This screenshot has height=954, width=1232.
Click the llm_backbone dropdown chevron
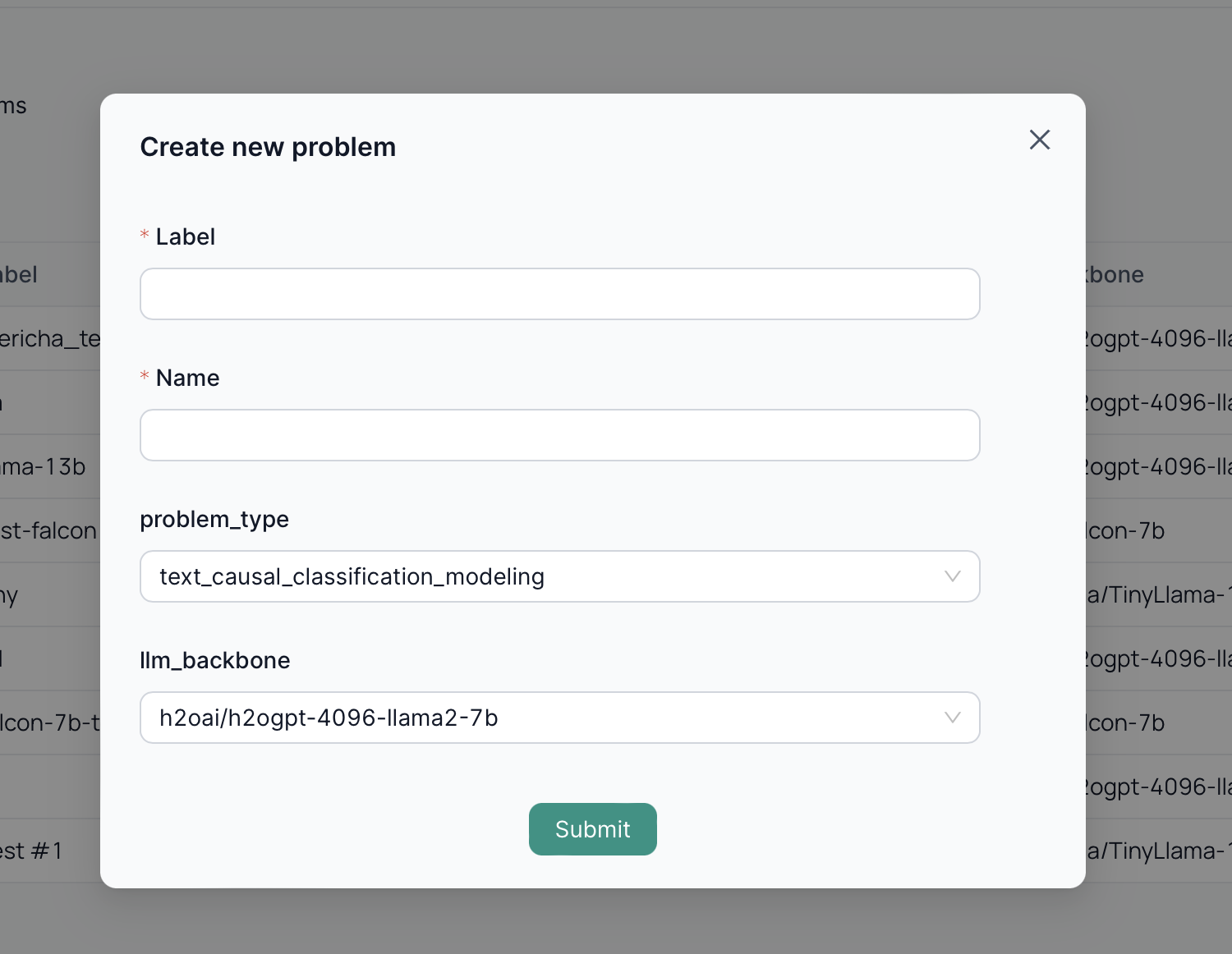coord(952,718)
